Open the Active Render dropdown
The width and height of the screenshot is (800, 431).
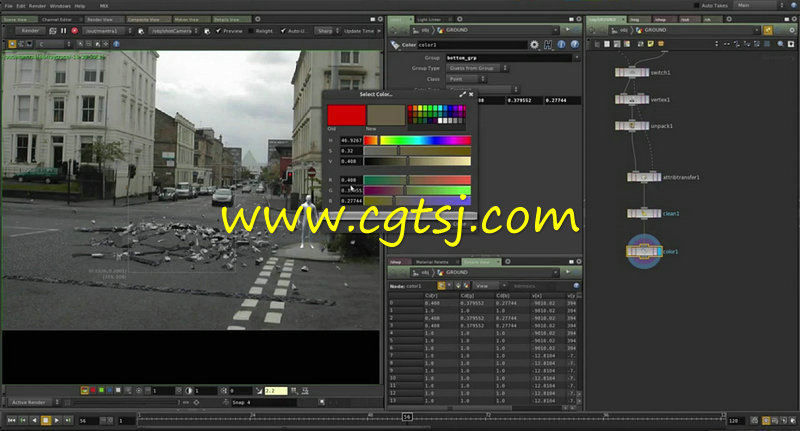pos(34,402)
